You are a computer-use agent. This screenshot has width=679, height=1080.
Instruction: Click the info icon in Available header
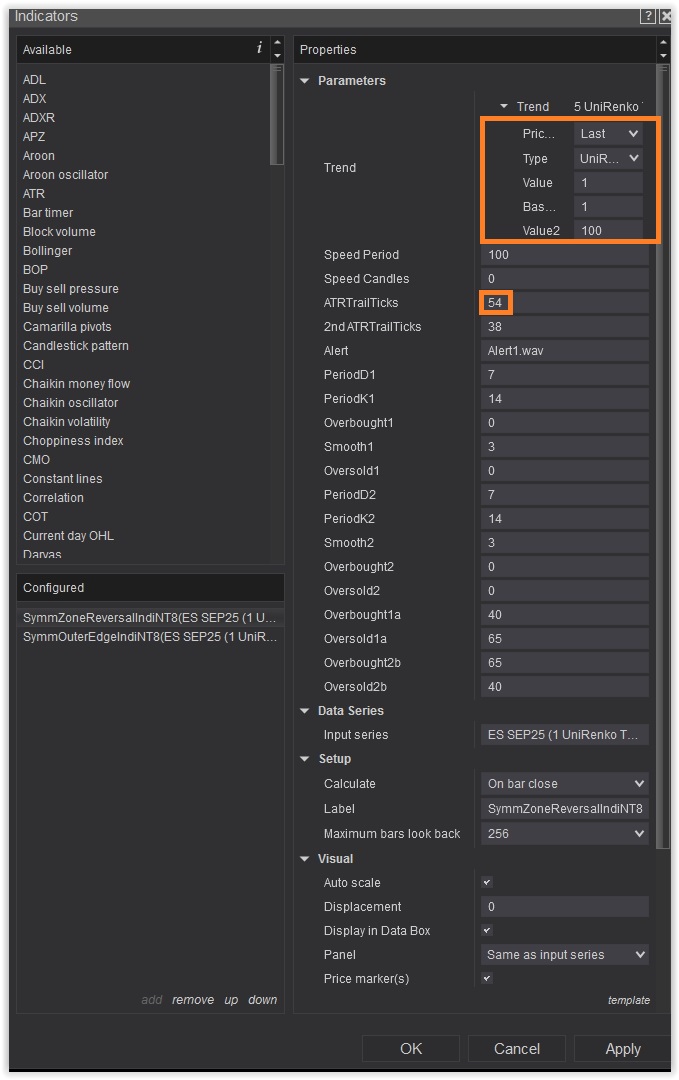[259, 48]
